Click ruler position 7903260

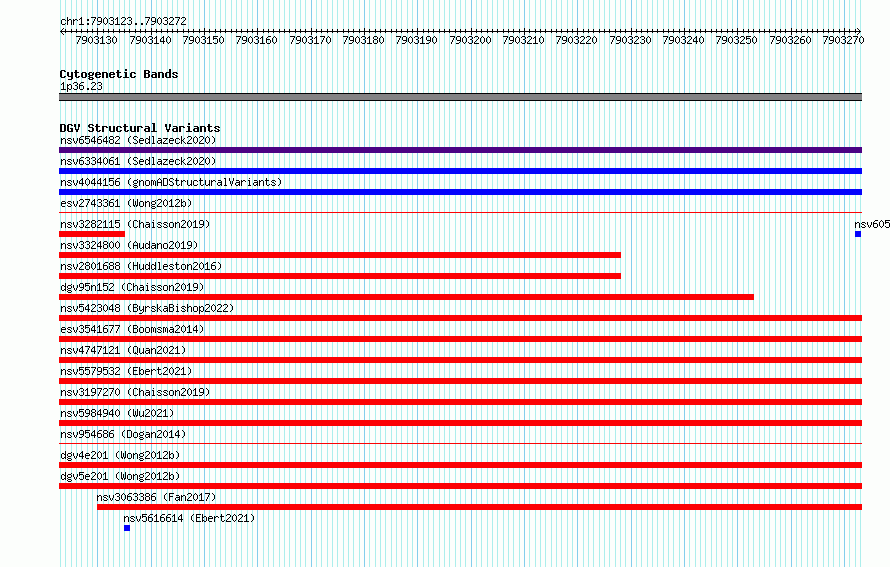coord(790,40)
